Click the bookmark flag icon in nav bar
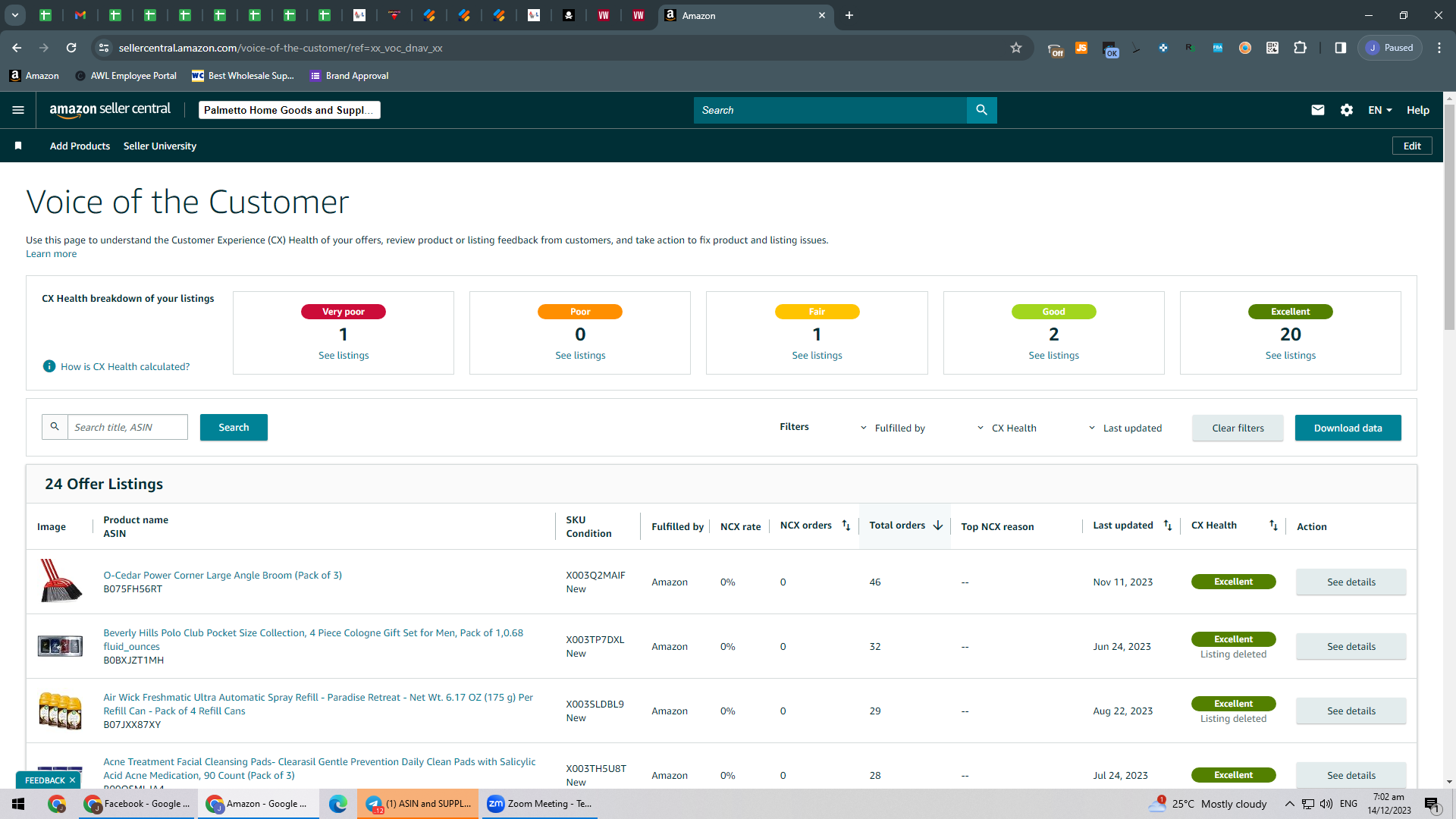Screen dimensions: 1456x819 coord(18,146)
